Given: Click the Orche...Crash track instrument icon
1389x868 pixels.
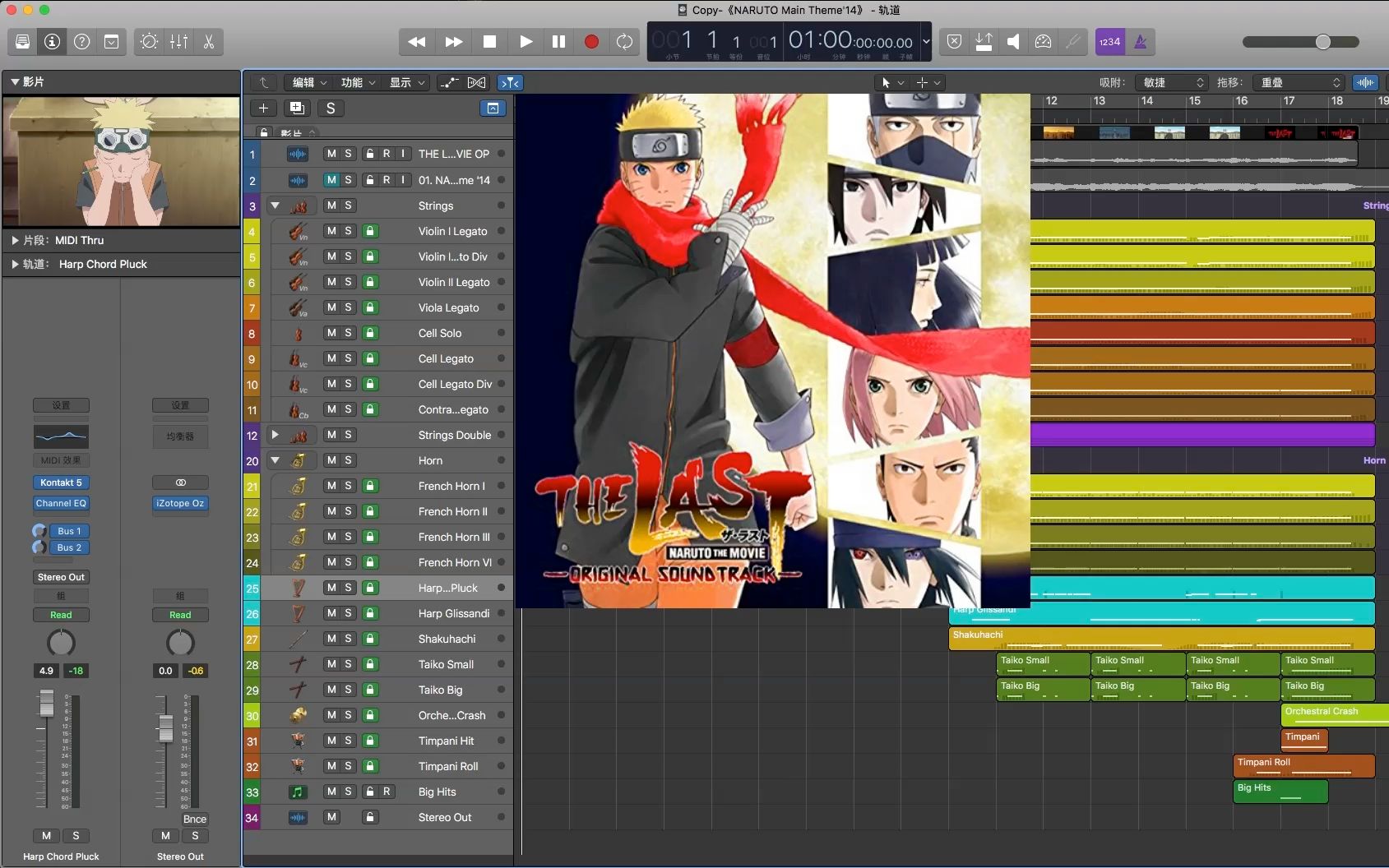Looking at the screenshot, I should tap(298, 715).
